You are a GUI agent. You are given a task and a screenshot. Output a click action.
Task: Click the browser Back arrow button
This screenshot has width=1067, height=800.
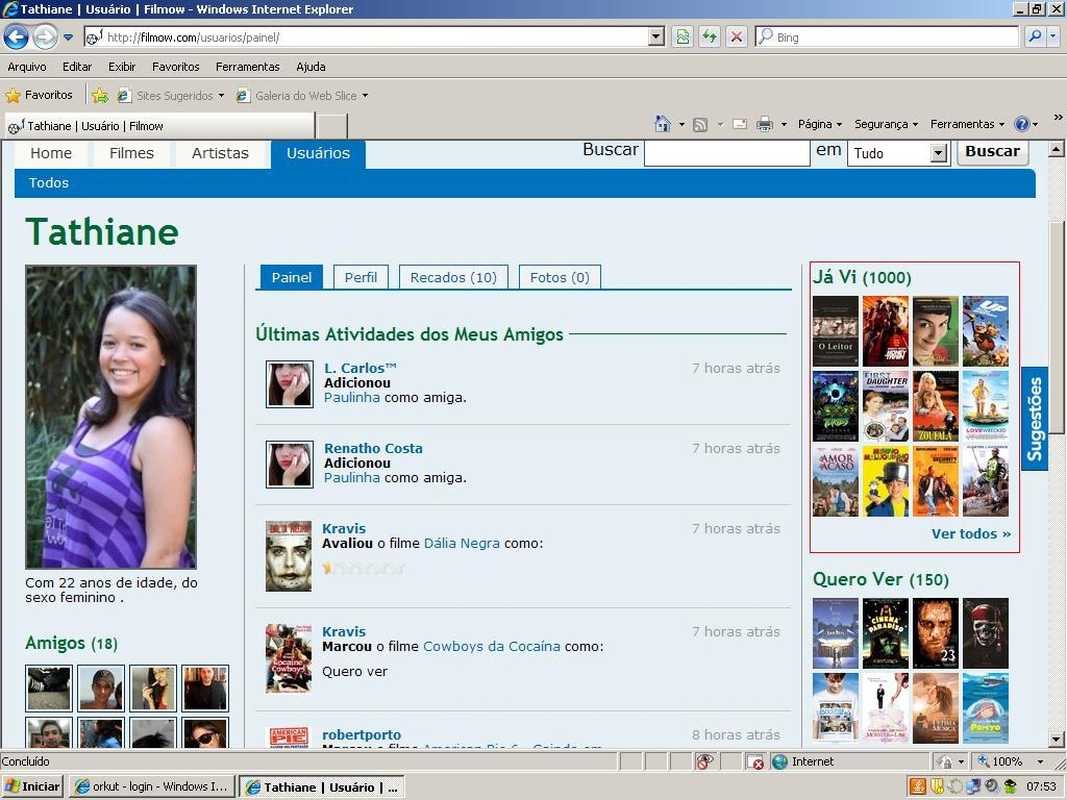point(16,37)
